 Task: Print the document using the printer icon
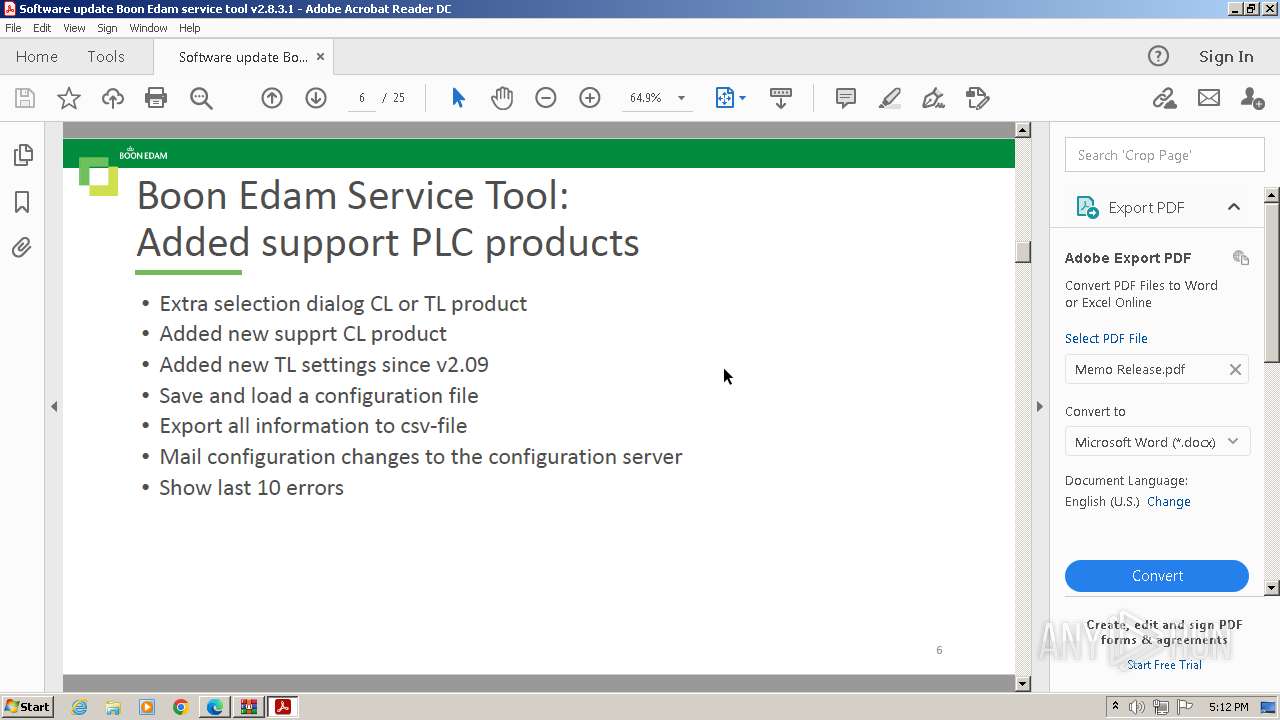click(156, 98)
